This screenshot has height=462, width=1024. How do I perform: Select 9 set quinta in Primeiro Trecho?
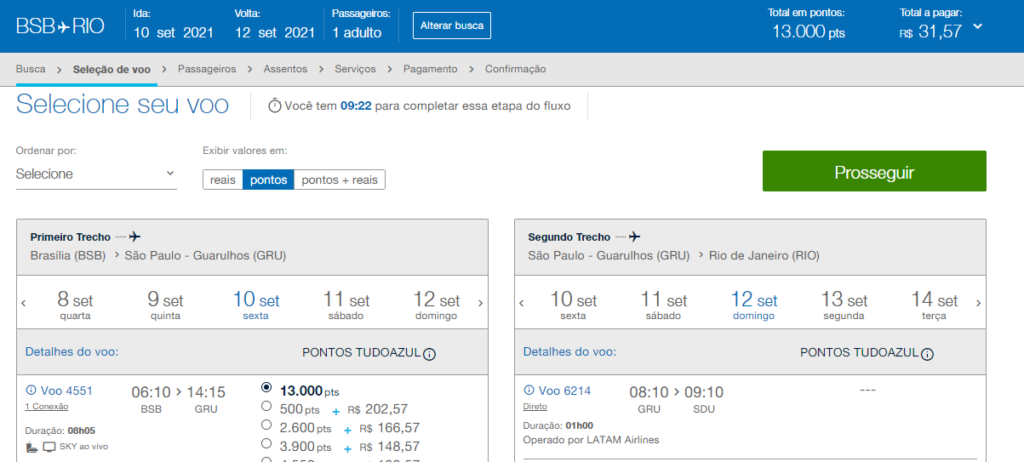(x=165, y=306)
